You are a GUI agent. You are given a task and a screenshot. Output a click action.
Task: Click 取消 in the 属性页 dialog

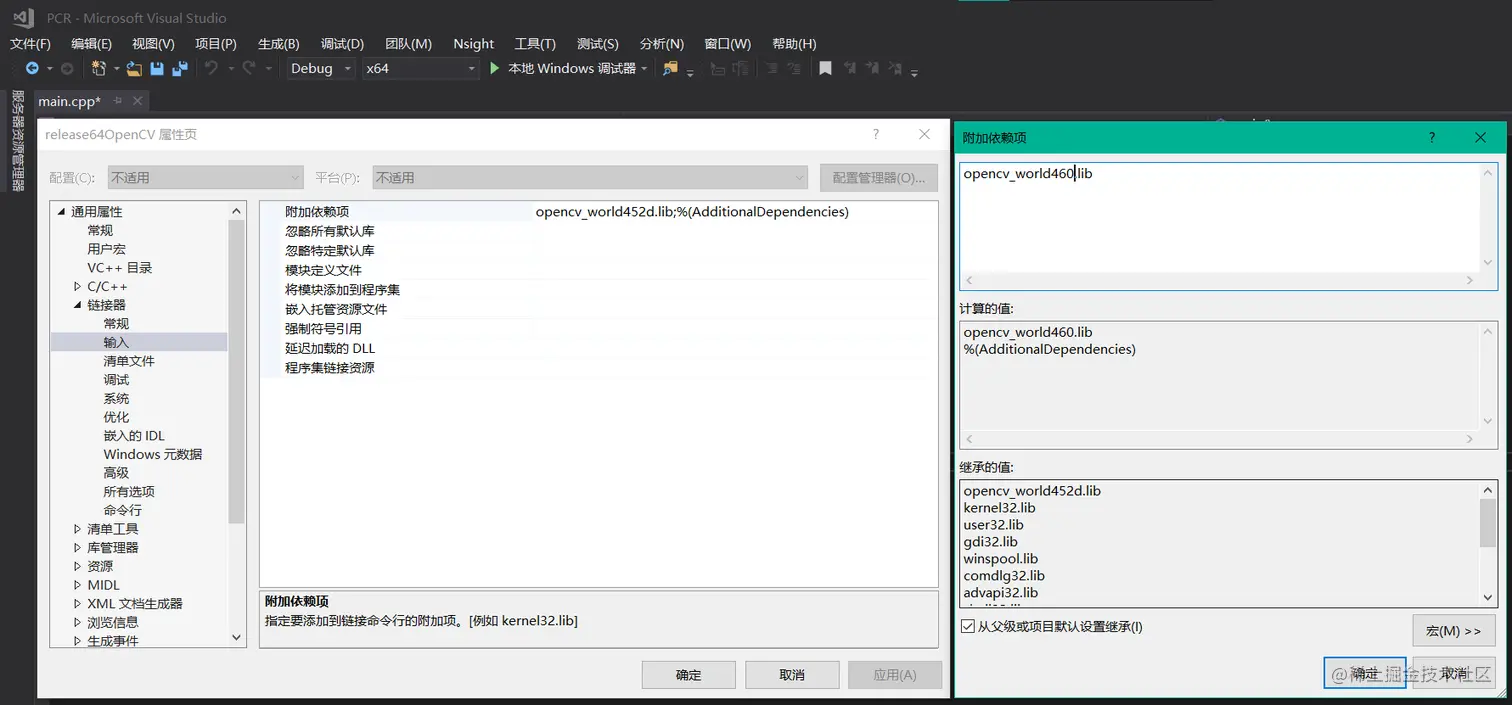(792, 675)
